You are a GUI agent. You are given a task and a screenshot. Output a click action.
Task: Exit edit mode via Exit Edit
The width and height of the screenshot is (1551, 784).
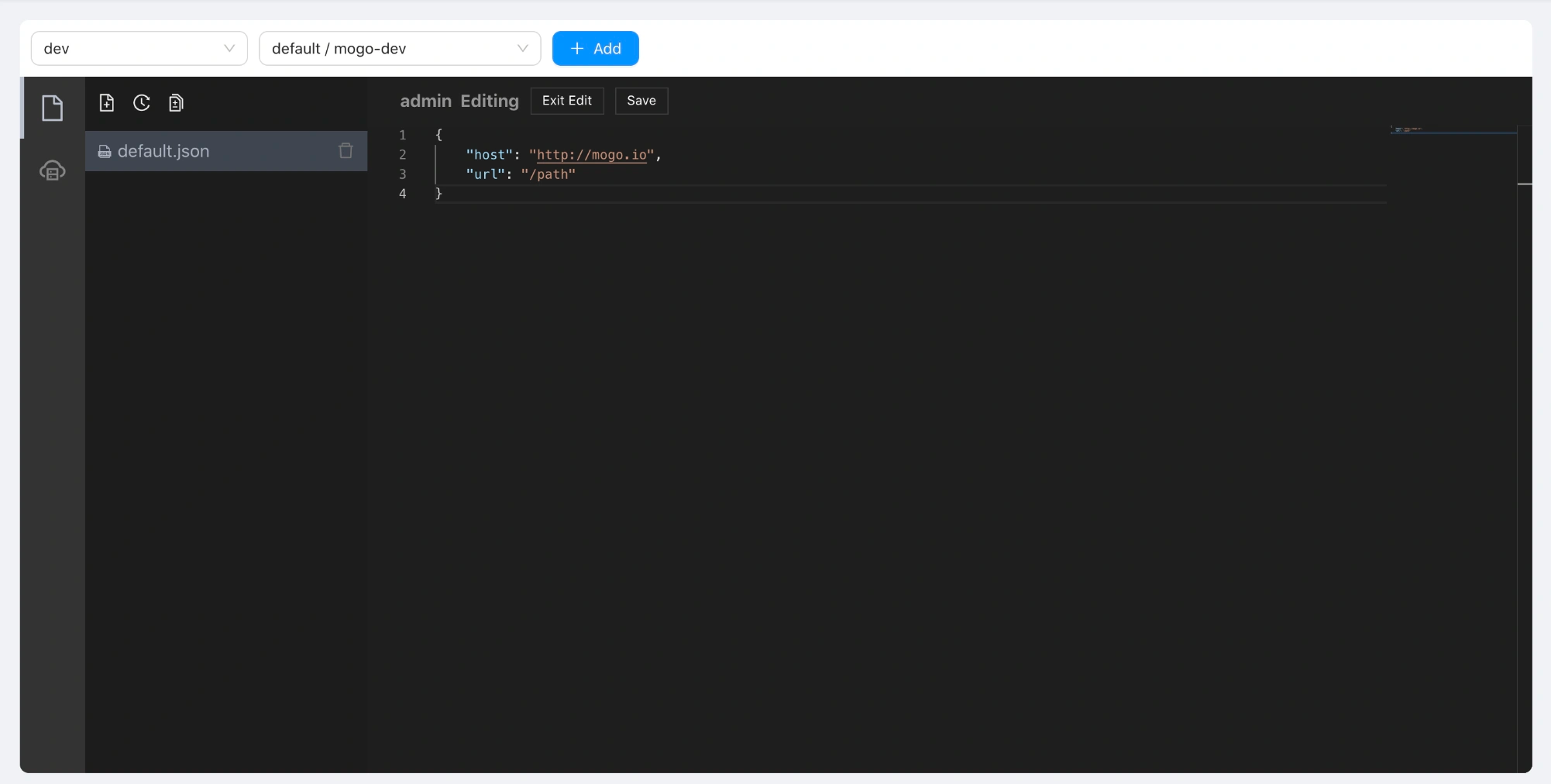coord(567,101)
